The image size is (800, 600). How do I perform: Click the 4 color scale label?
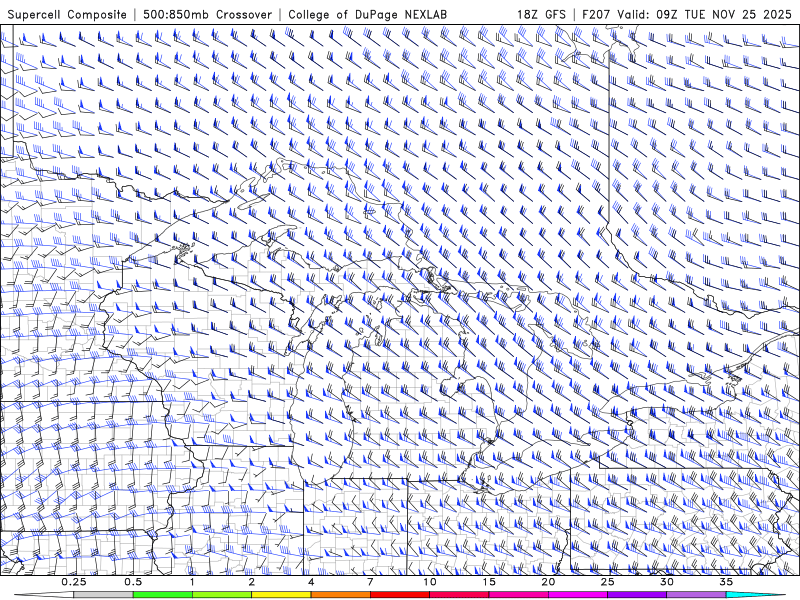[x=311, y=582]
